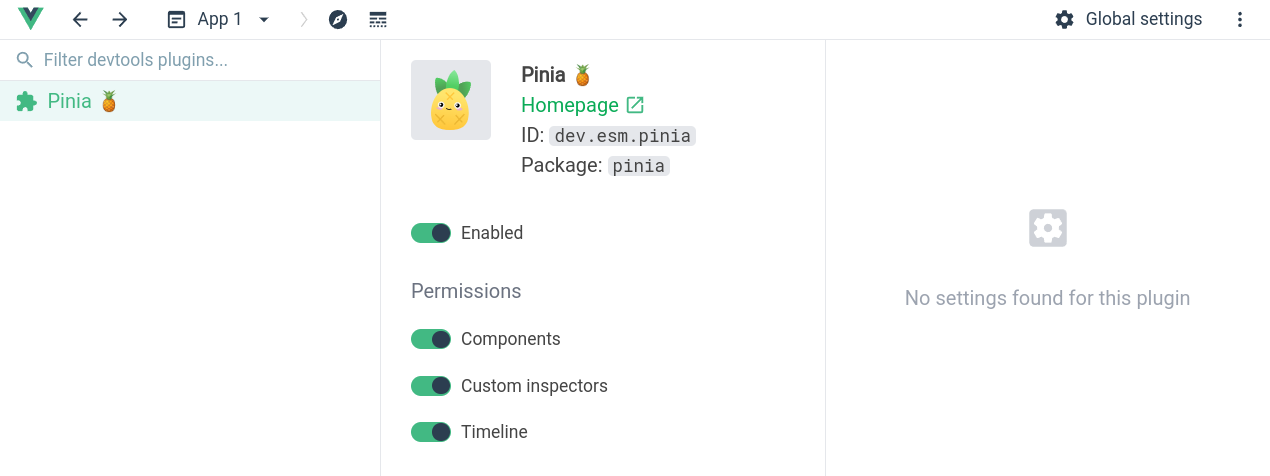1270x476 pixels.
Task: Click the Vue logo icon
Action: [31, 19]
